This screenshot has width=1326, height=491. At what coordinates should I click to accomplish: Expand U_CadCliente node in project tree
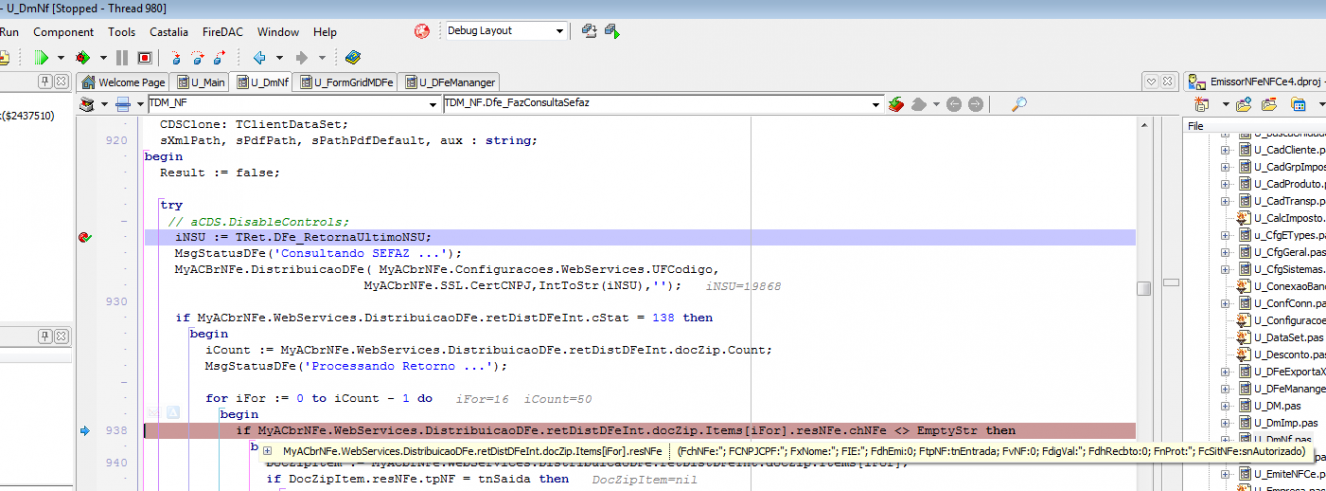pyautogui.click(x=1224, y=150)
